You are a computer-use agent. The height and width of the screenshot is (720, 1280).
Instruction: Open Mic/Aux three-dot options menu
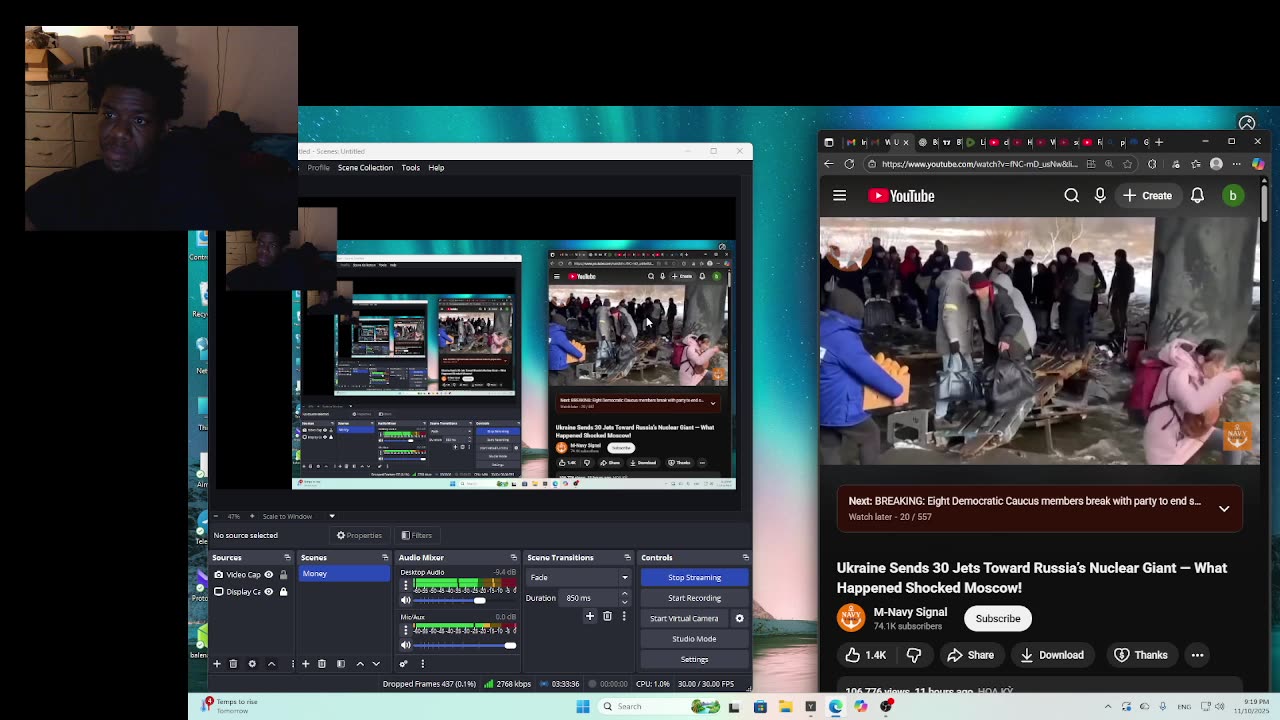coord(405,630)
